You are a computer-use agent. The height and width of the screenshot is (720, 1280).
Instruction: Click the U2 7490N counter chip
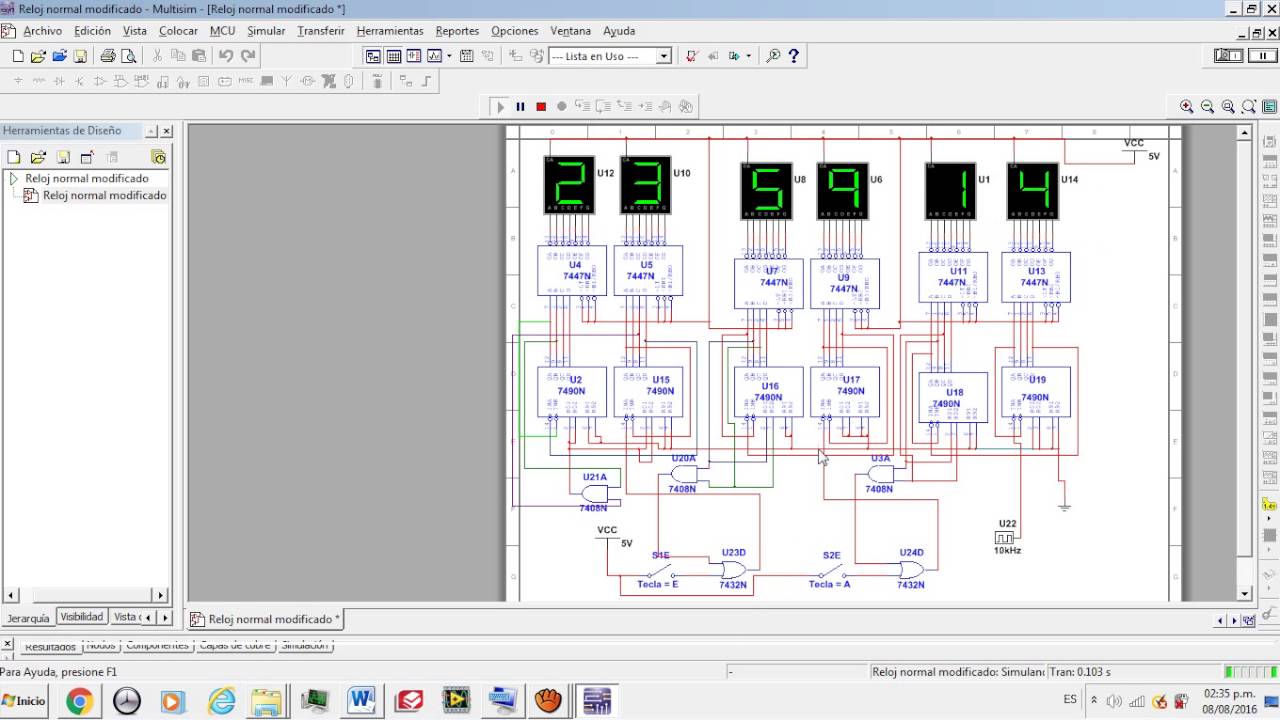(572, 392)
